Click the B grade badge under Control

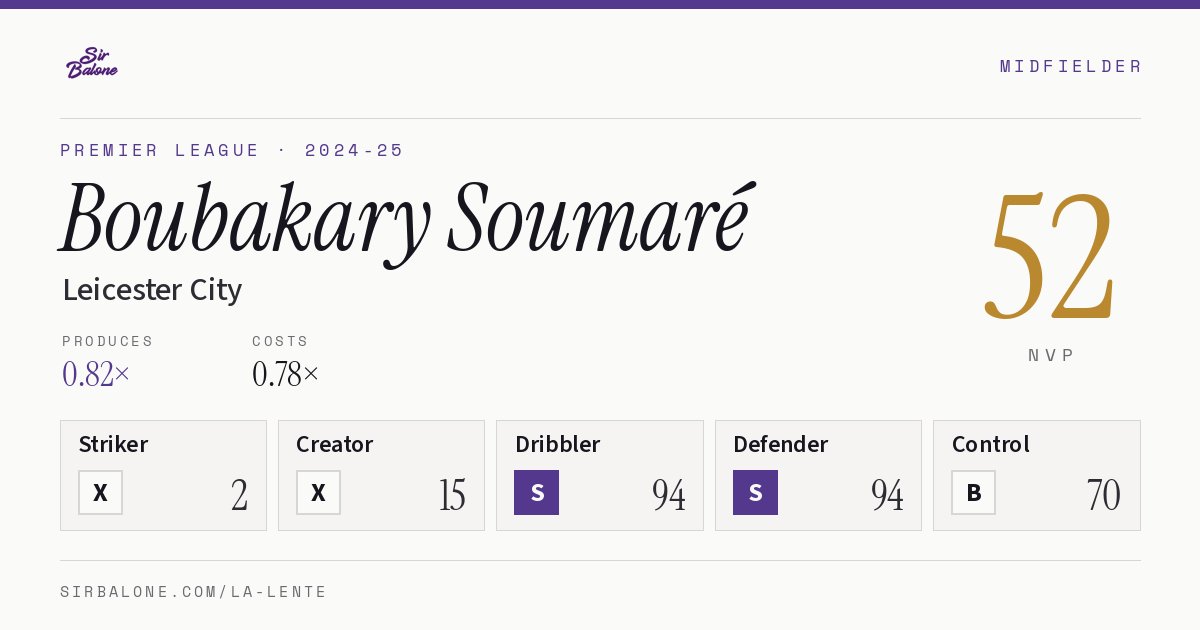coord(973,493)
